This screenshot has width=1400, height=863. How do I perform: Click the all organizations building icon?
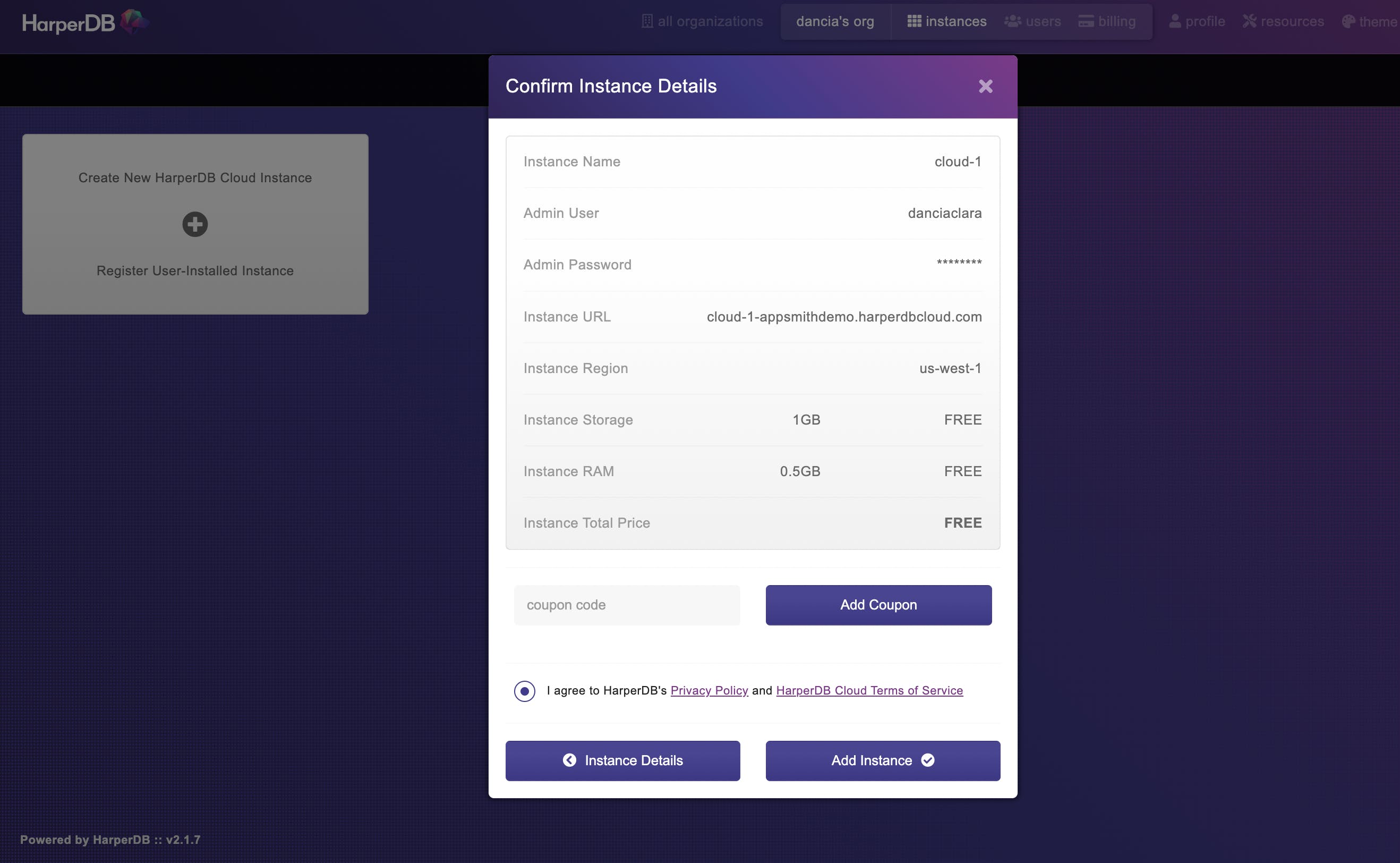click(x=647, y=21)
